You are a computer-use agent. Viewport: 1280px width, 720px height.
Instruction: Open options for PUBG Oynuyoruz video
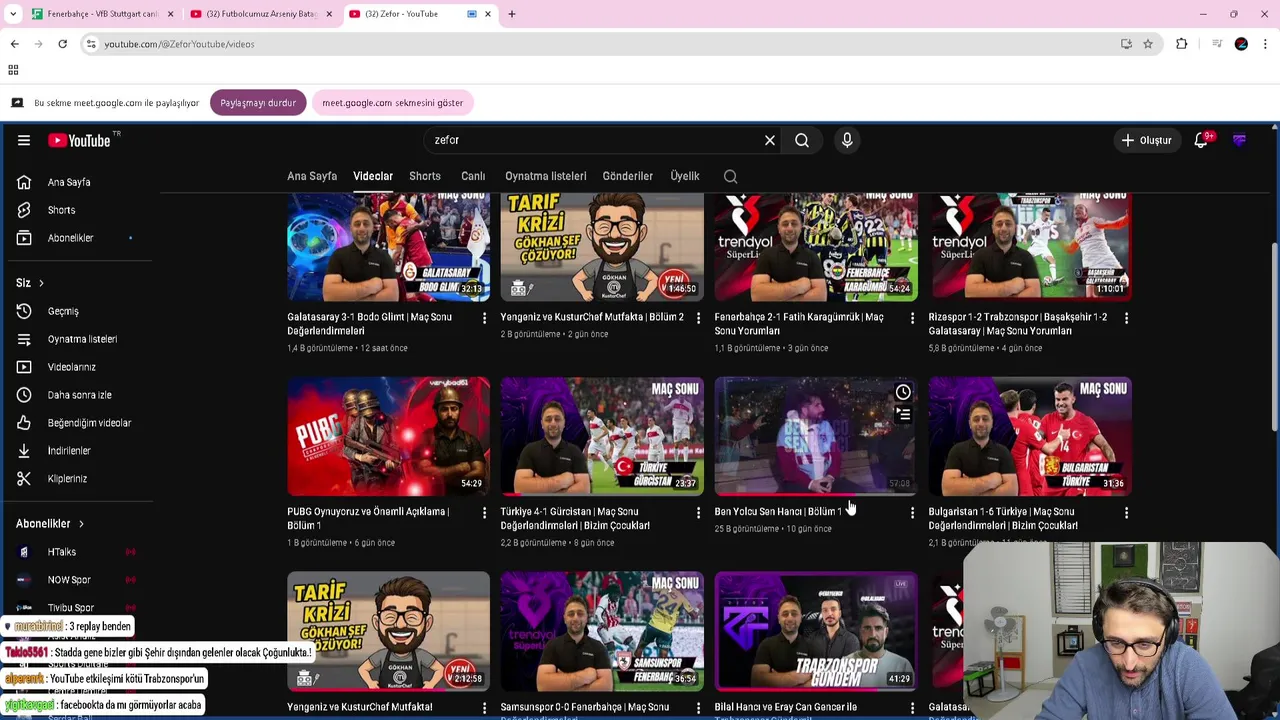coord(484,513)
